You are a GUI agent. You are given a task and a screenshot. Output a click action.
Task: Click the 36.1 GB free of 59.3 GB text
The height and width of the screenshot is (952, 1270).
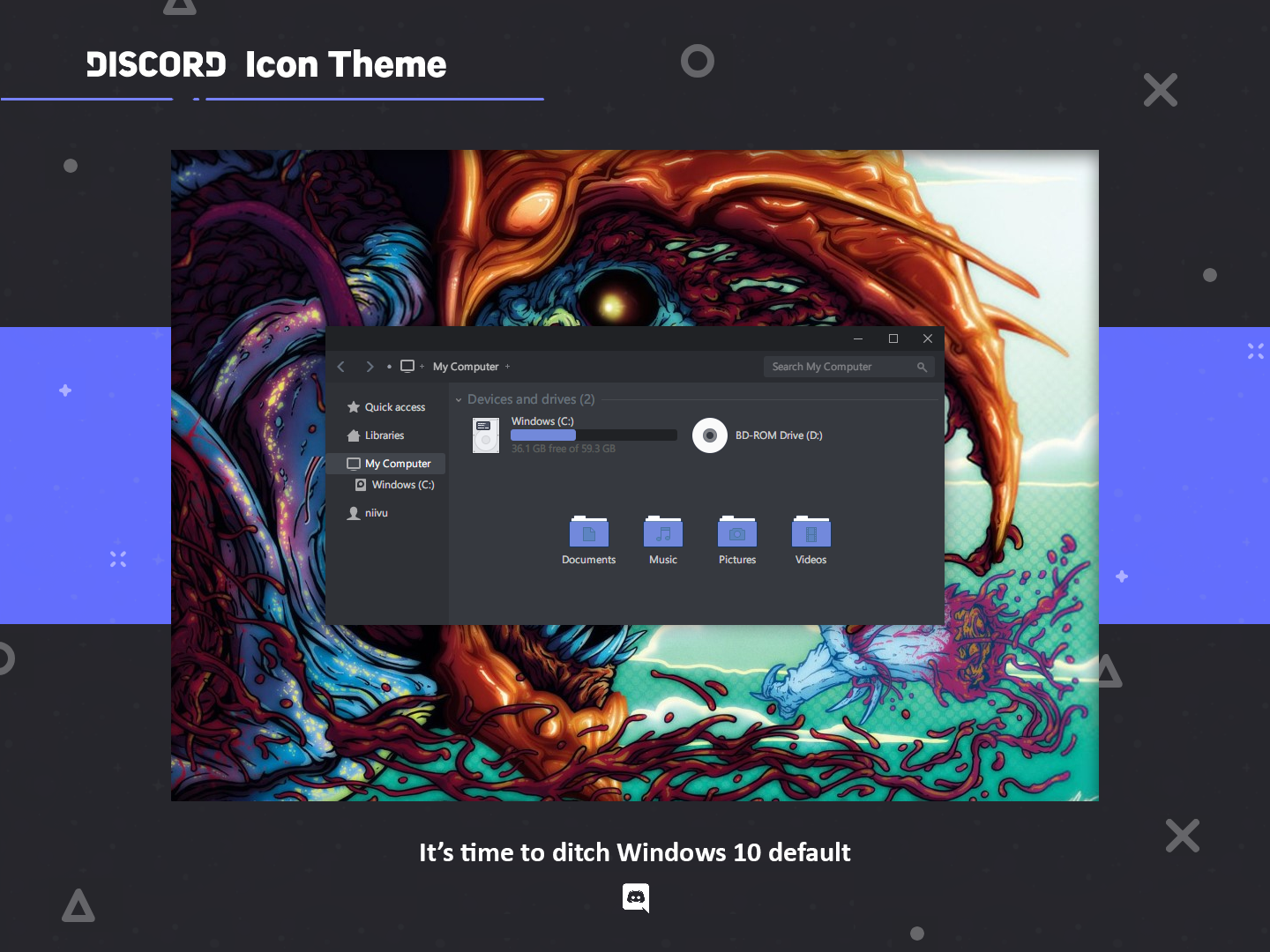pos(564,449)
